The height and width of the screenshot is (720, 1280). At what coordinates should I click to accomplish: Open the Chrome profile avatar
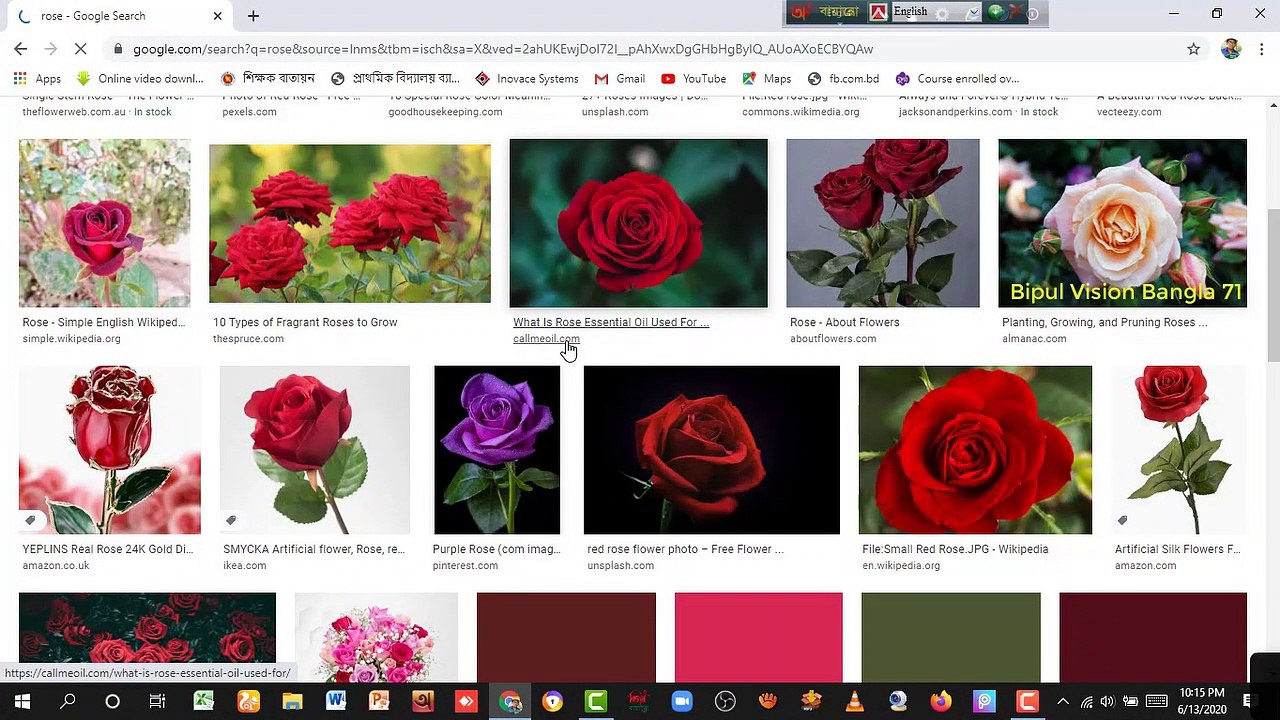(1231, 48)
